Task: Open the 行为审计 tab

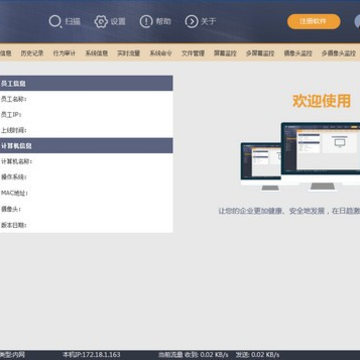Action: (x=64, y=53)
